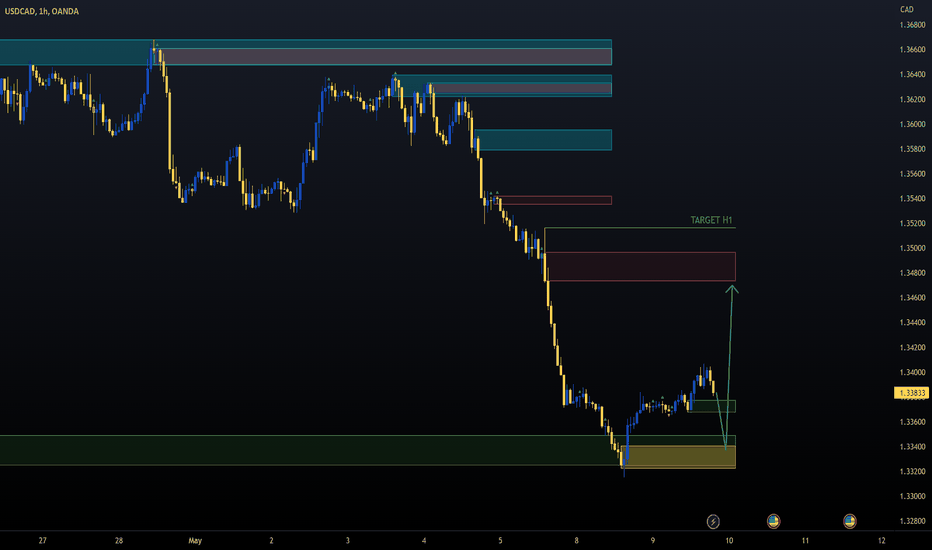
Task: Click the CAD currency label on price axis
Action: [906, 10]
